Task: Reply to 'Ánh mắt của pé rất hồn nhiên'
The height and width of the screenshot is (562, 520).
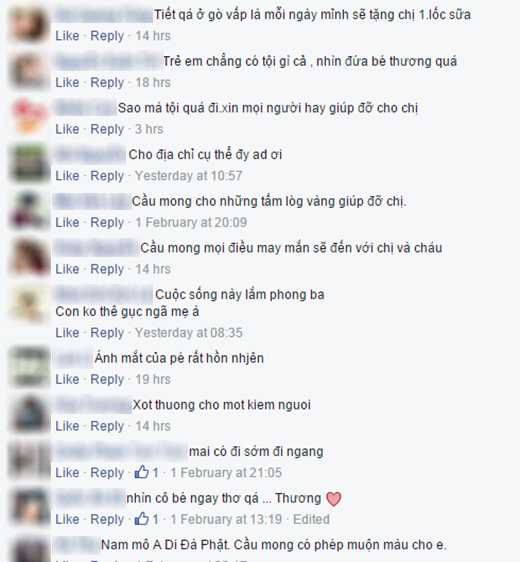Action: pos(107,379)
